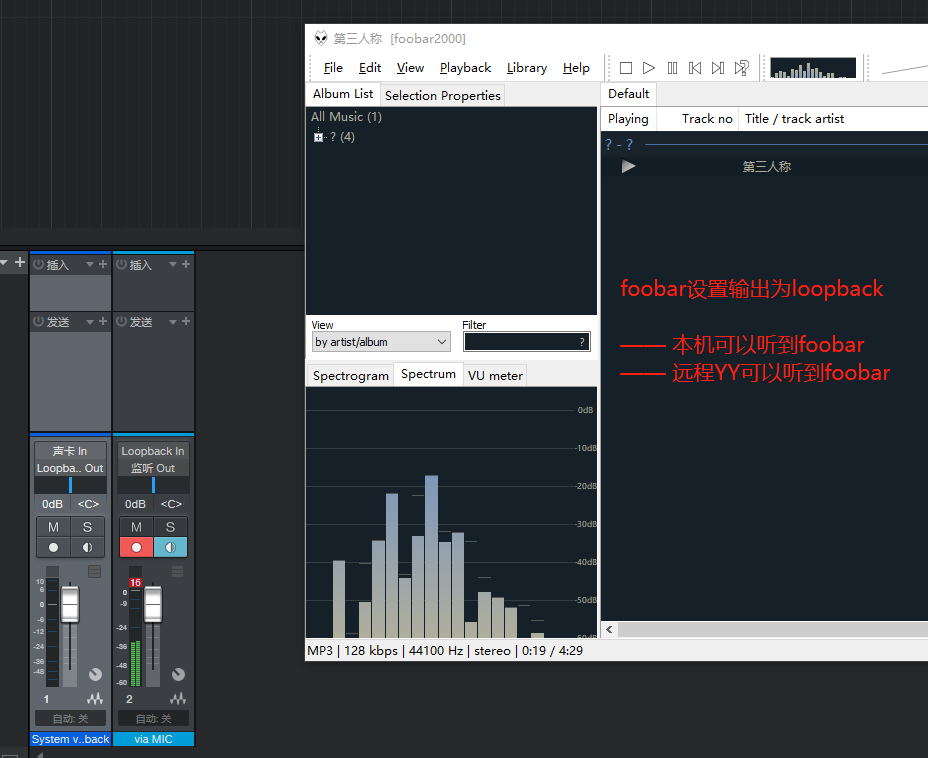Click the random playback icon in toolbar
Image resolution: width=928 pixels, height=758 pixels.
741,68
